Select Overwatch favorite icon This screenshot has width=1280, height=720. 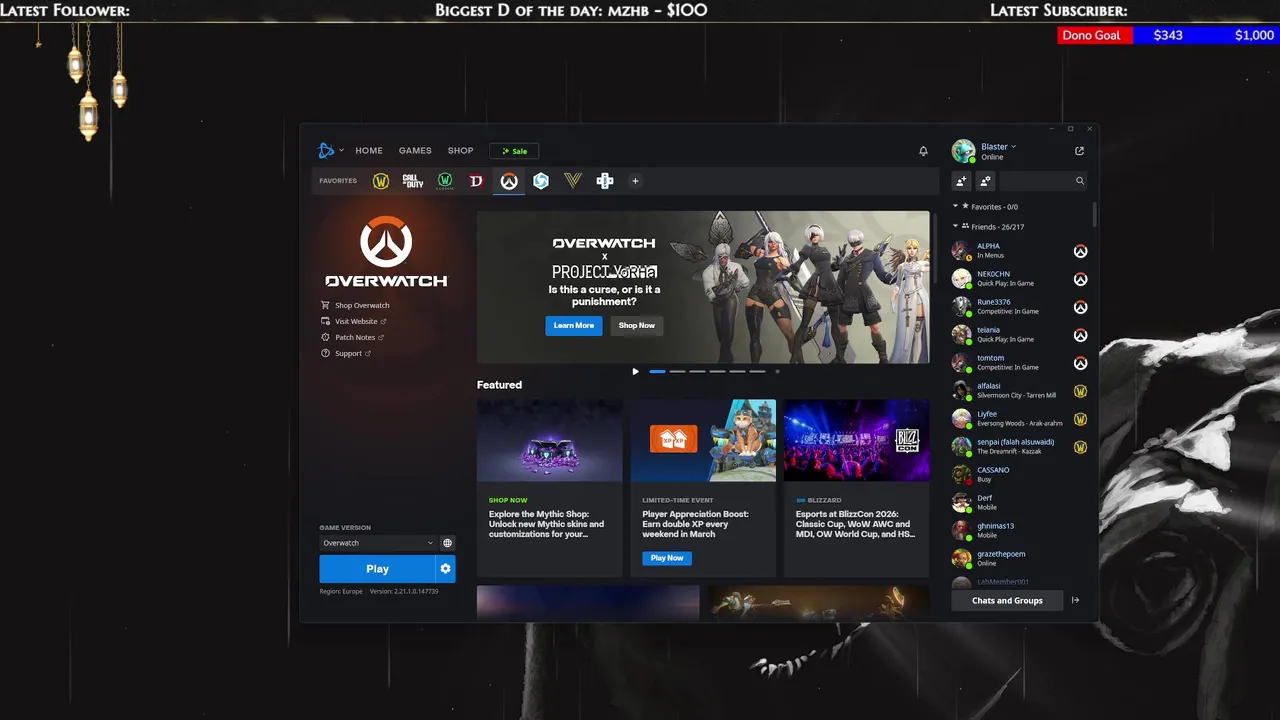pyautogui.click(x=509, y=181)
